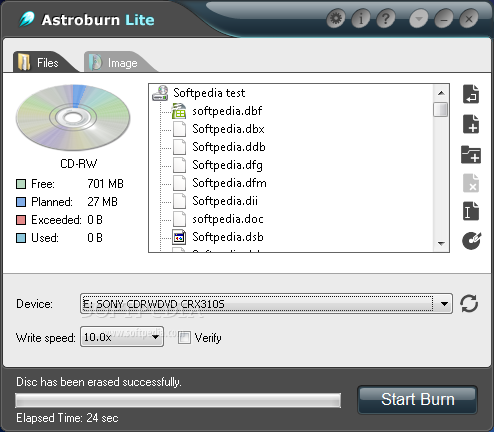Click the red Exceeded color swatch
The width and height of the screenshot is (494, 432).
pos(21,220)
